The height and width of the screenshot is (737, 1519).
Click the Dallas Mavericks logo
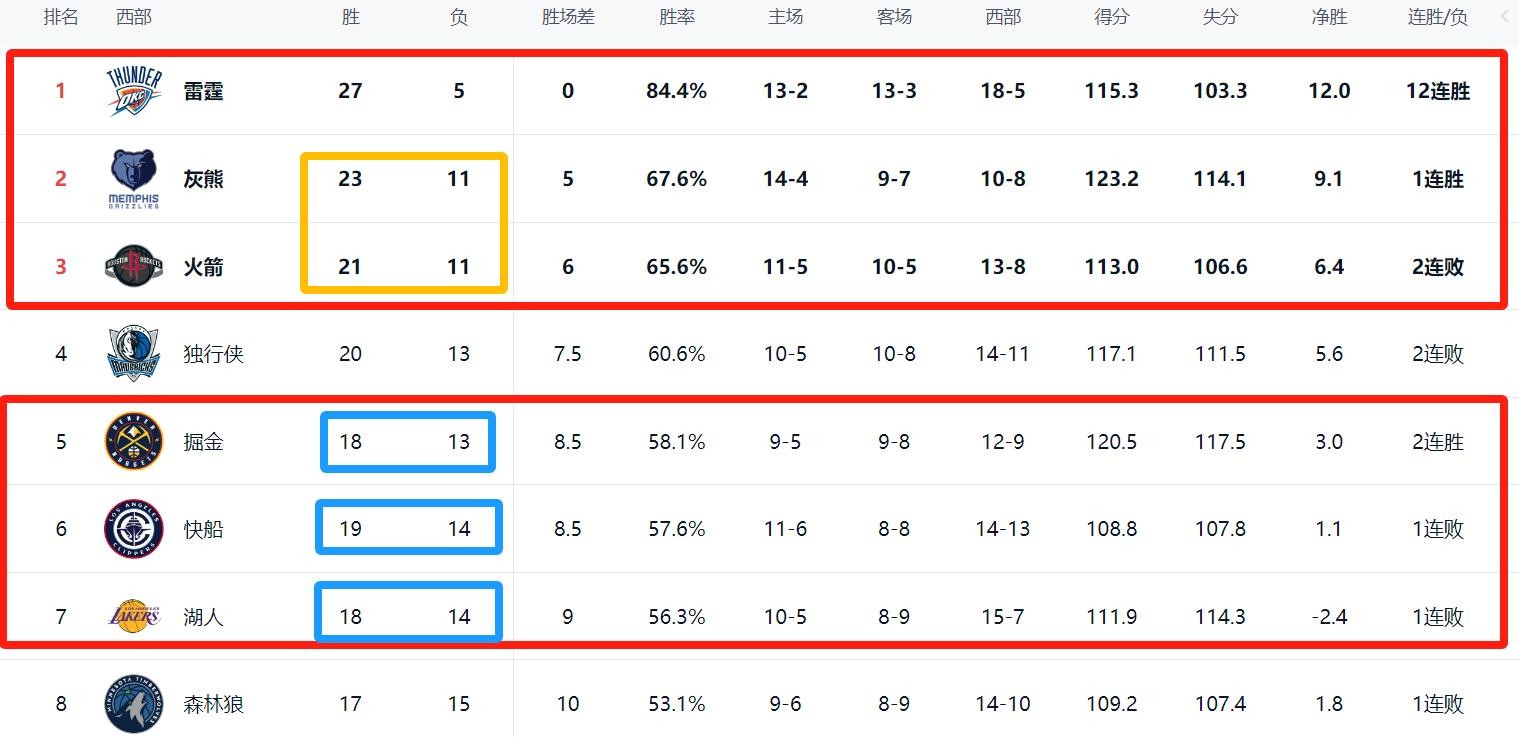click(133, 354)
